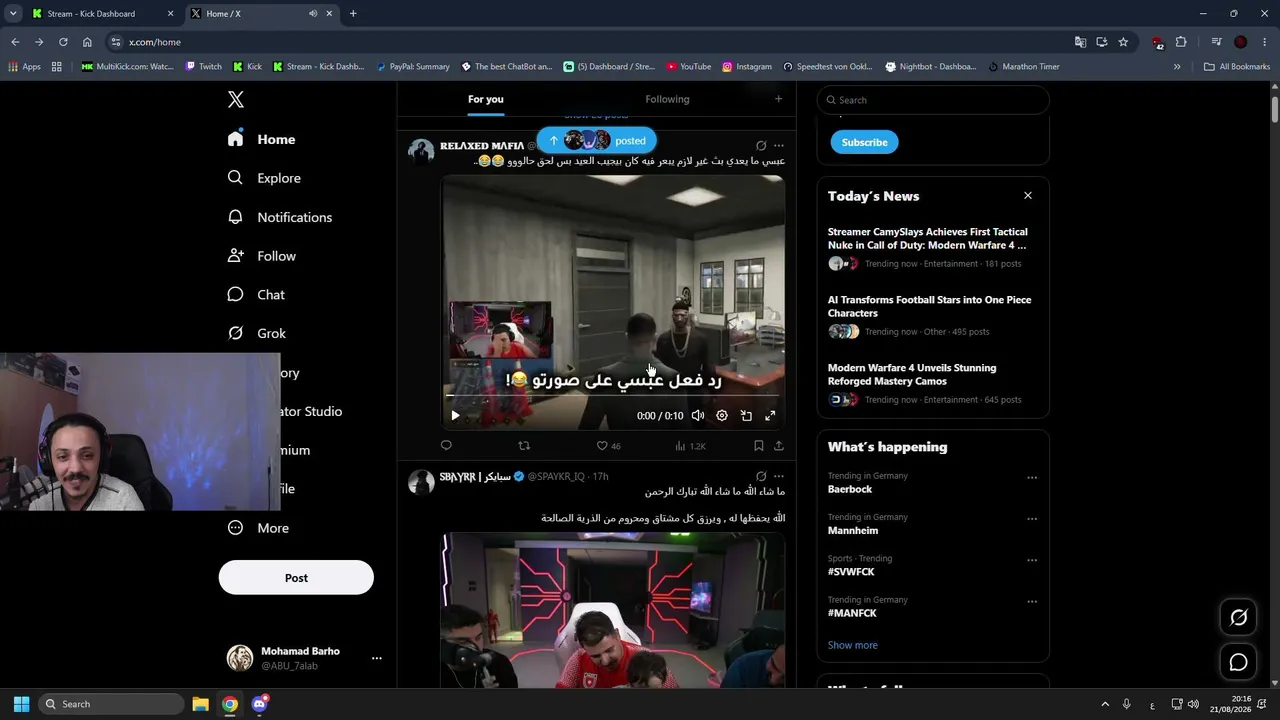The height and width of the screenshot is (720, 1280).
Task: Click the X search box
Action: click(933, 100)
